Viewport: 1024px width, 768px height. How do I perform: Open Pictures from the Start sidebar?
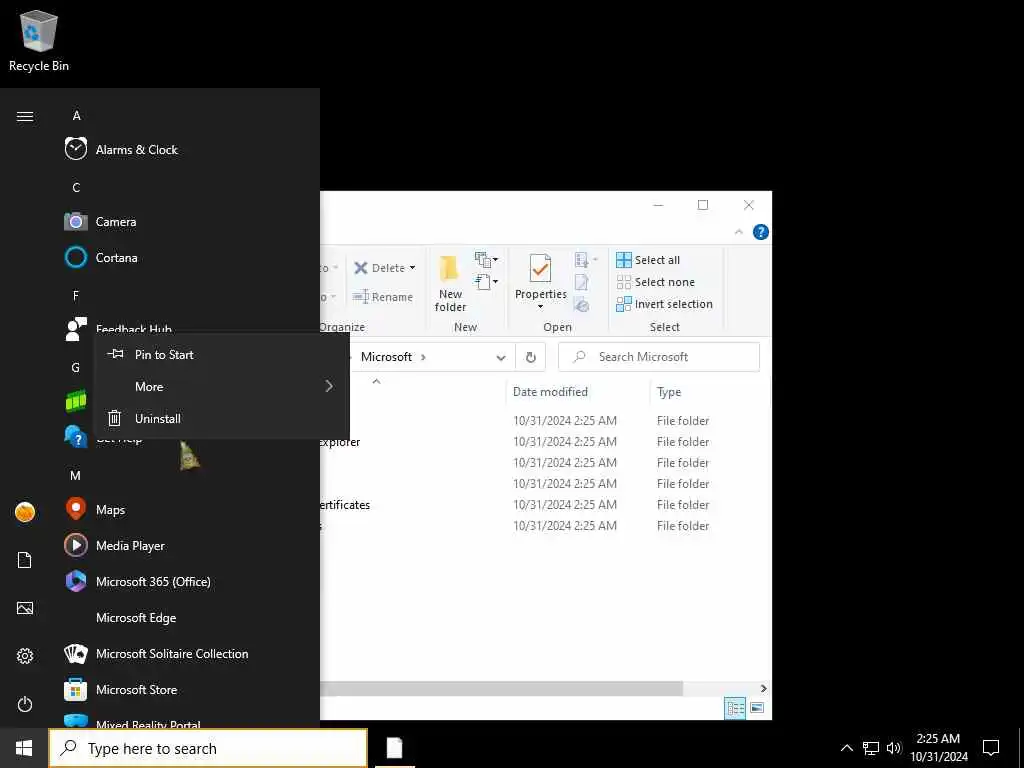(25, 608)
